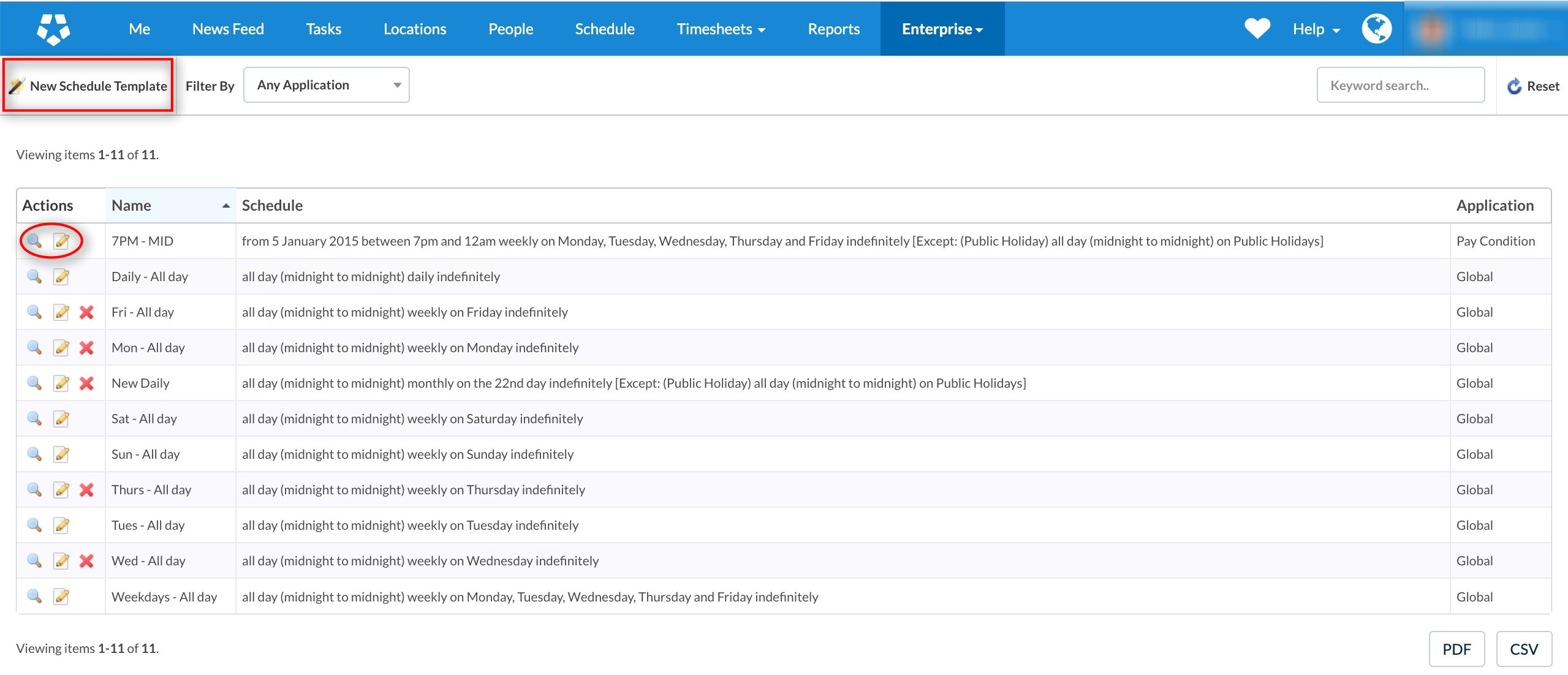The image size is (1568, 675).
Task: Delete the Fri - All day template
Action: click(x=86, y=312)
